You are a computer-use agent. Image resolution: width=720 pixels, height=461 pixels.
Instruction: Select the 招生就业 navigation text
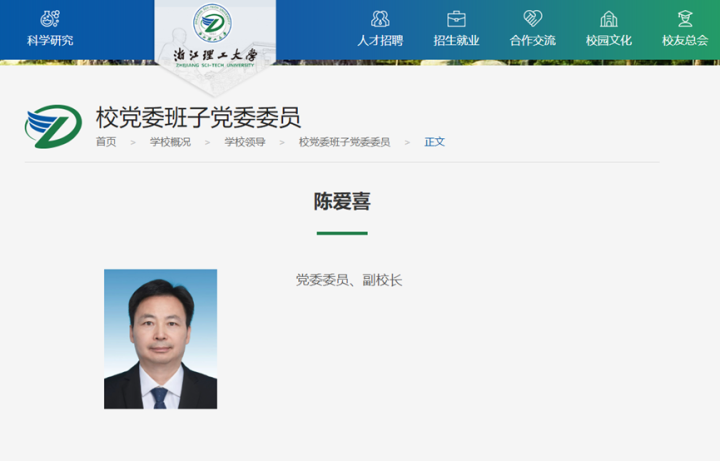click(x=456, y=41)
